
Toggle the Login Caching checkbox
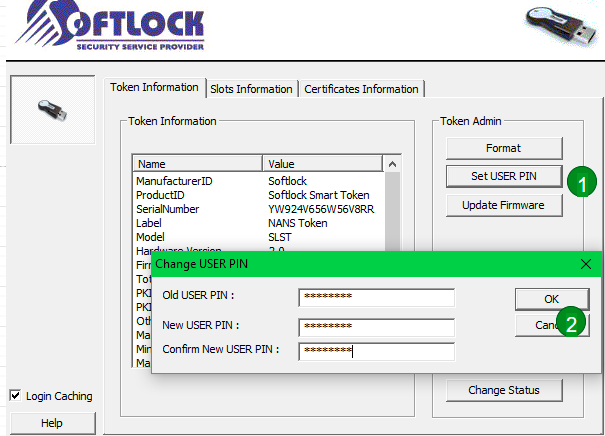point(15,396)
